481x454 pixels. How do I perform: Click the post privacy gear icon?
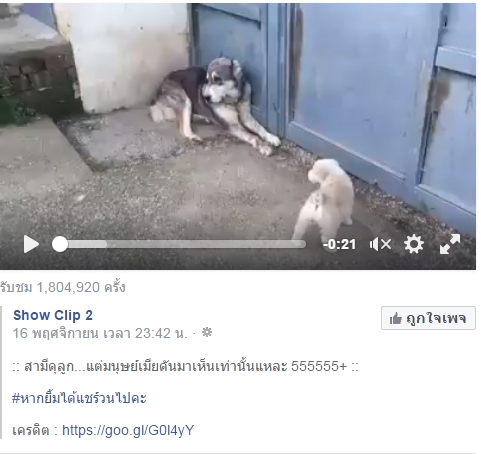point(207,332)
